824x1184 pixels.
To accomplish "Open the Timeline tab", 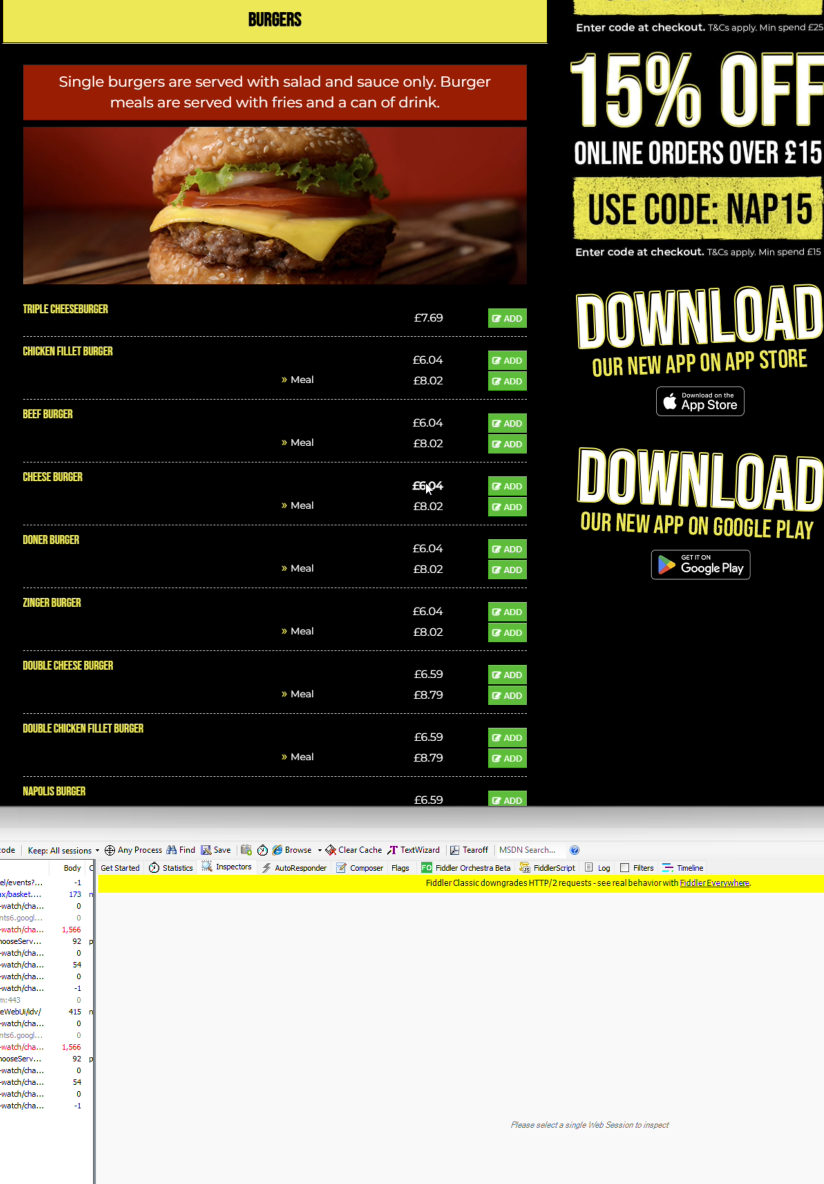I will coord(683,868).
